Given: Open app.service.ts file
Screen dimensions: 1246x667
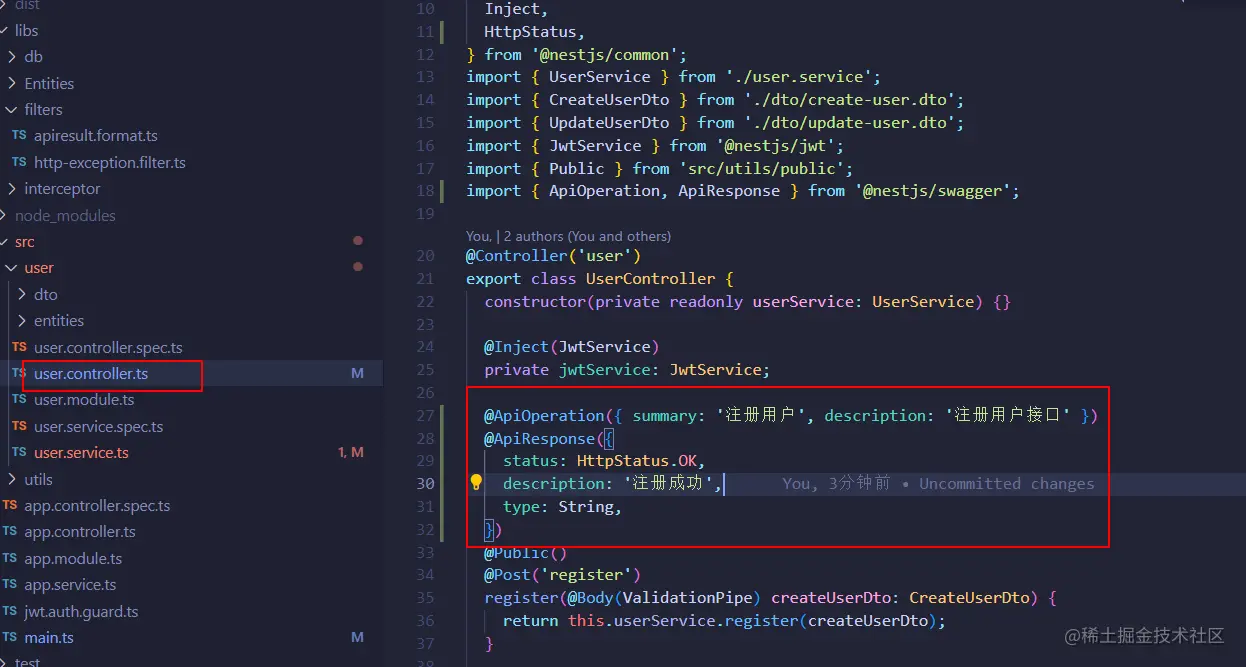Looking at the screenshot, I should (70, 585).
